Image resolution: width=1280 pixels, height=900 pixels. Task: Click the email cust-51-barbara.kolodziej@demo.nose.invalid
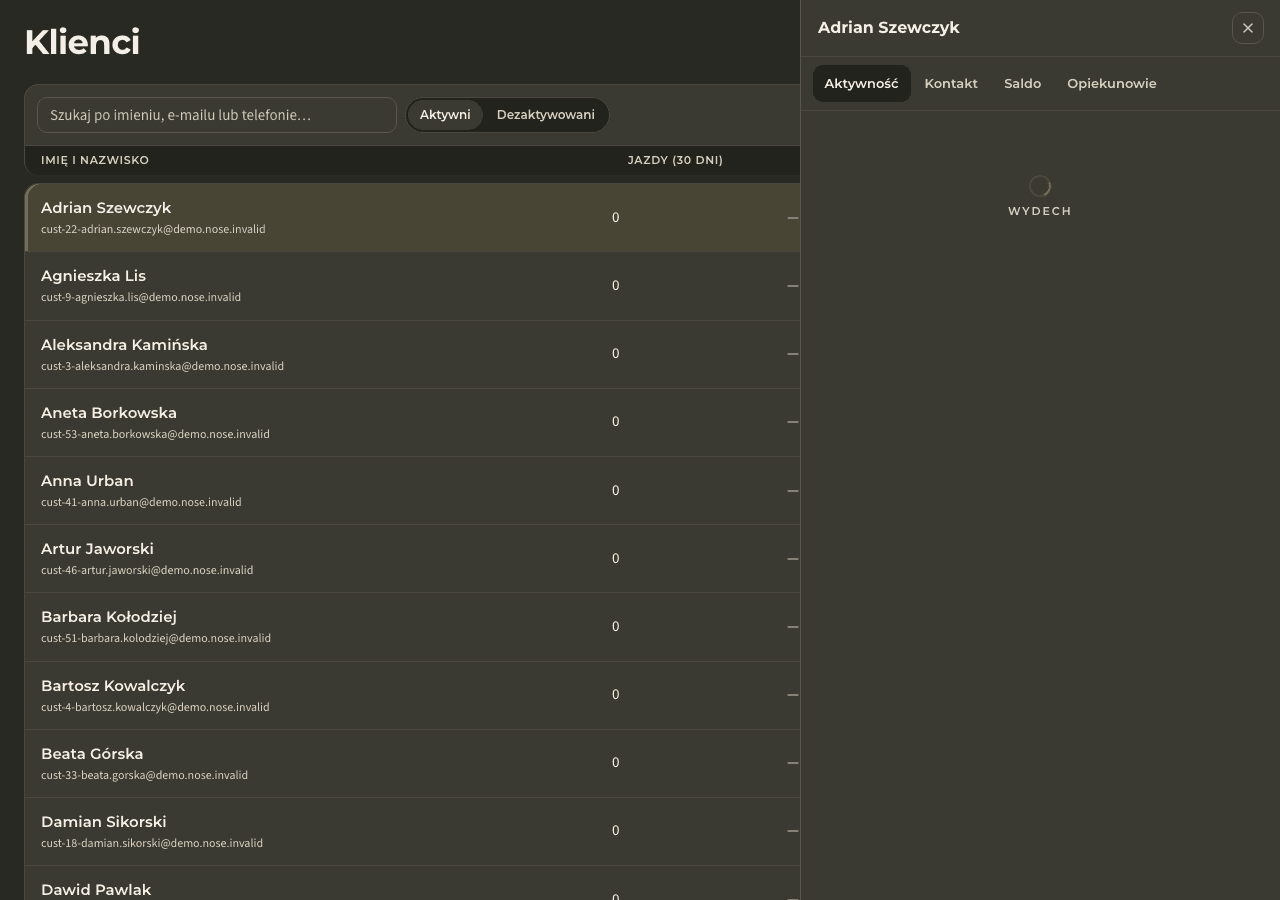156,638
